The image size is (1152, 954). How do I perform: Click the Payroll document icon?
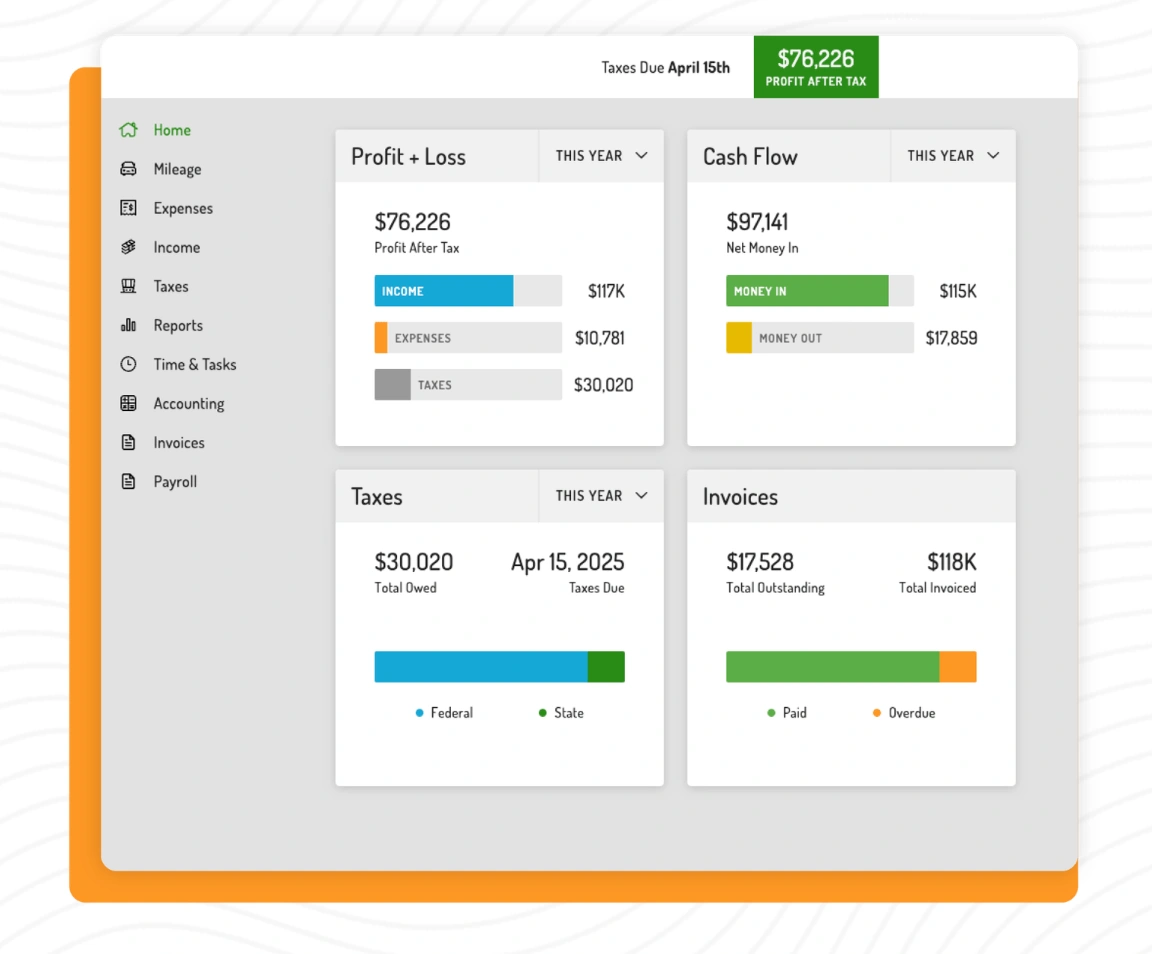click(129, 481)
